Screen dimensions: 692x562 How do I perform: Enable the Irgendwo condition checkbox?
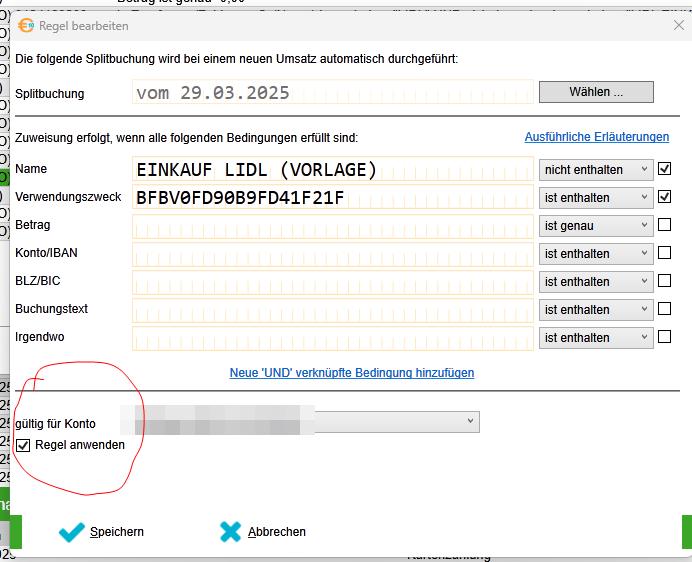[664, 337]
